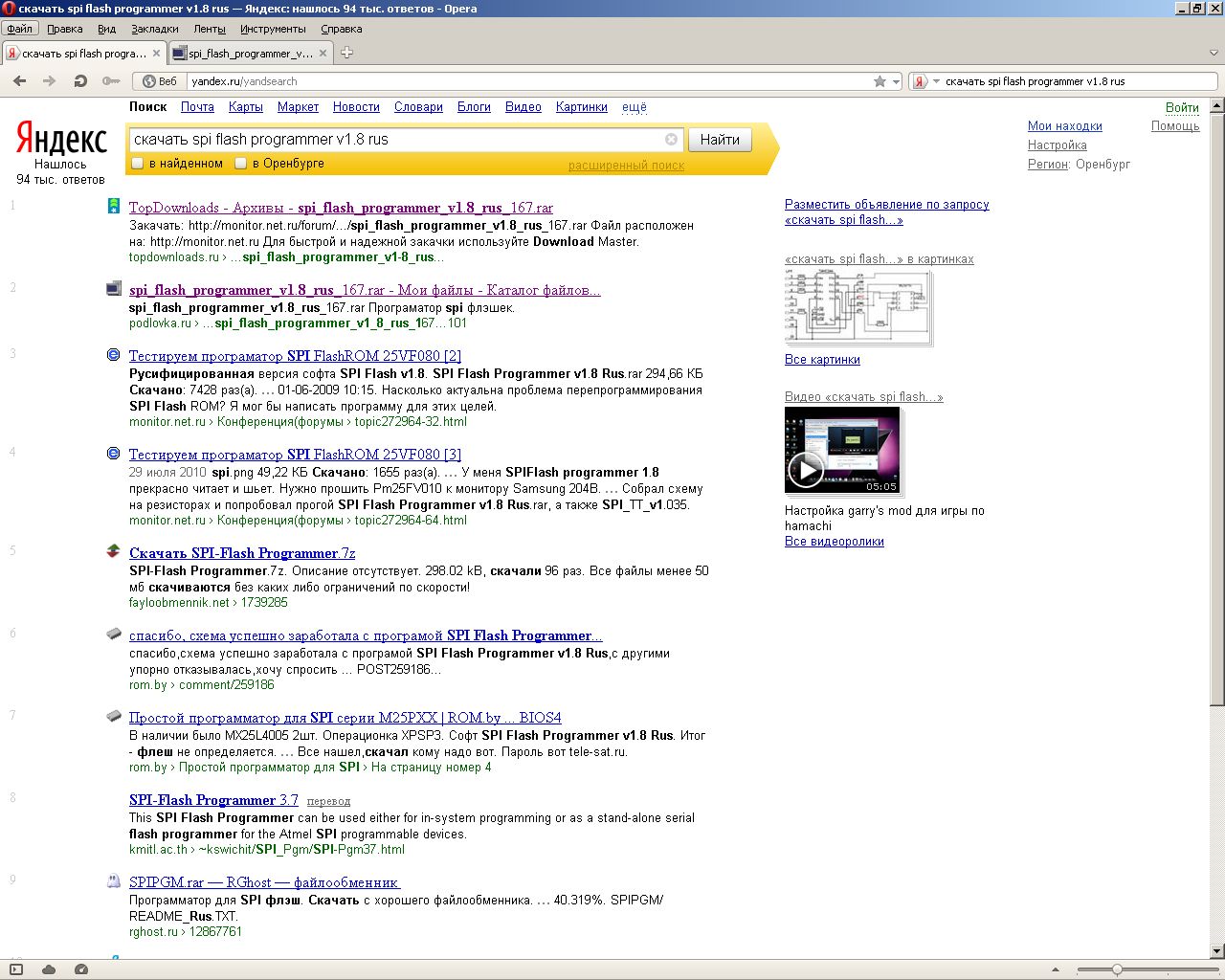Open the Инструменты menu
This screenshot has width=1225, height=980.
(x=273, y=29)
